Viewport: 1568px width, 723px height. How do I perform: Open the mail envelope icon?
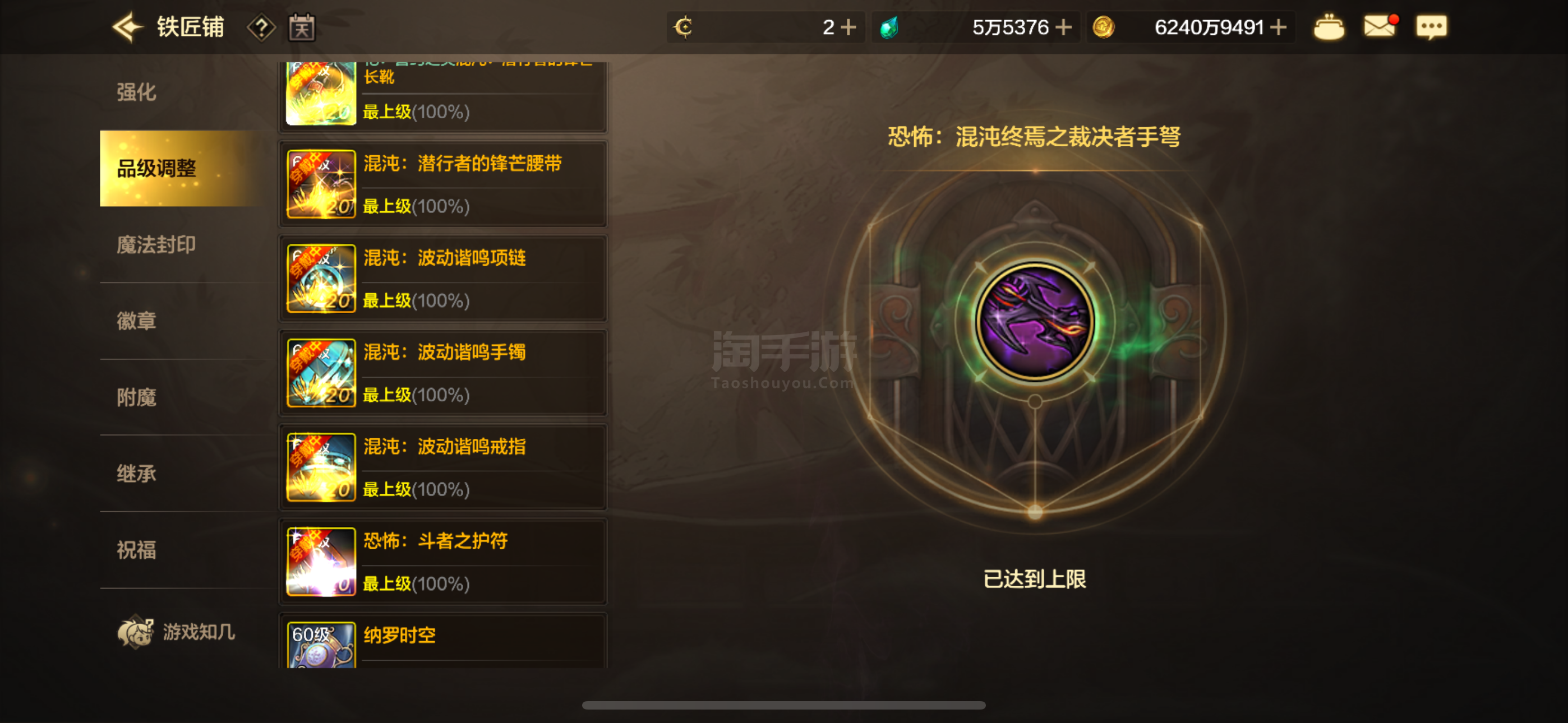click(1380, 26)
